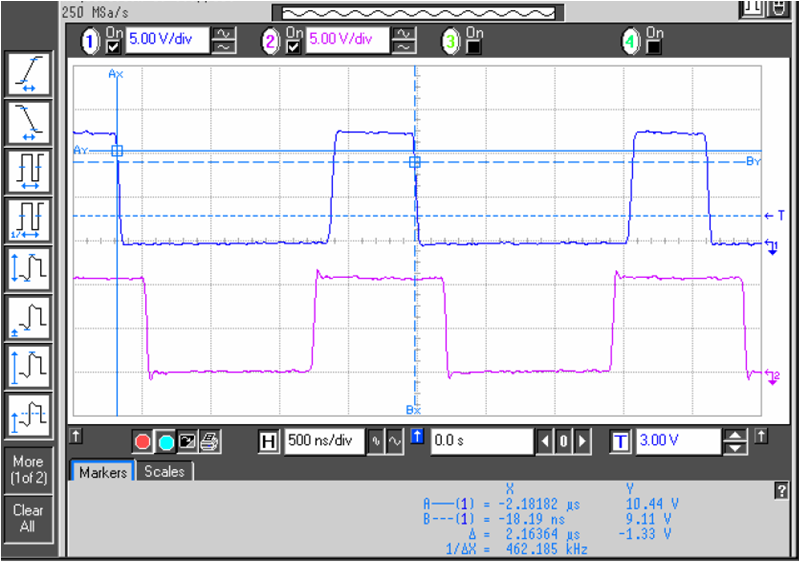
Task: Click the 0.0 s delay field
Action: click(482, 441)
